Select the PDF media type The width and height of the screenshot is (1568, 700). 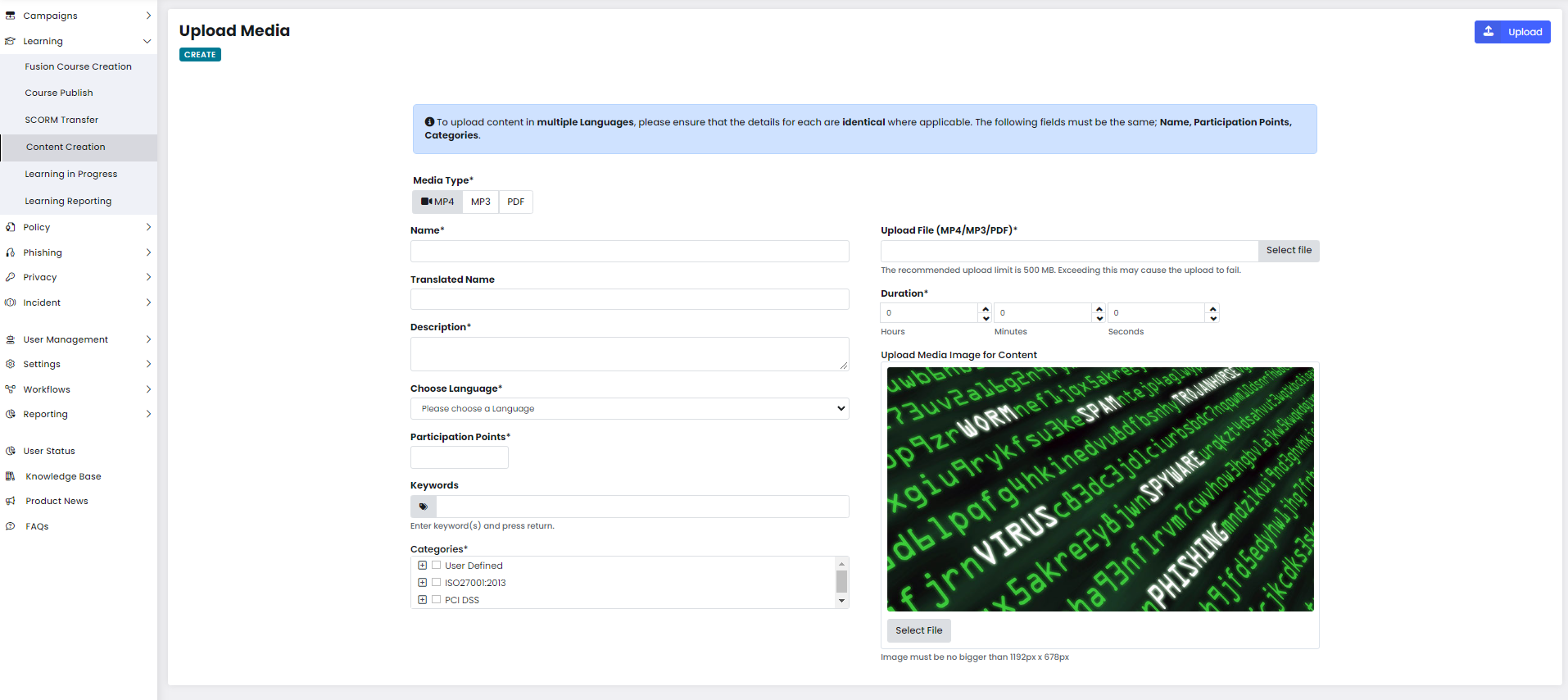pos(515,202)
